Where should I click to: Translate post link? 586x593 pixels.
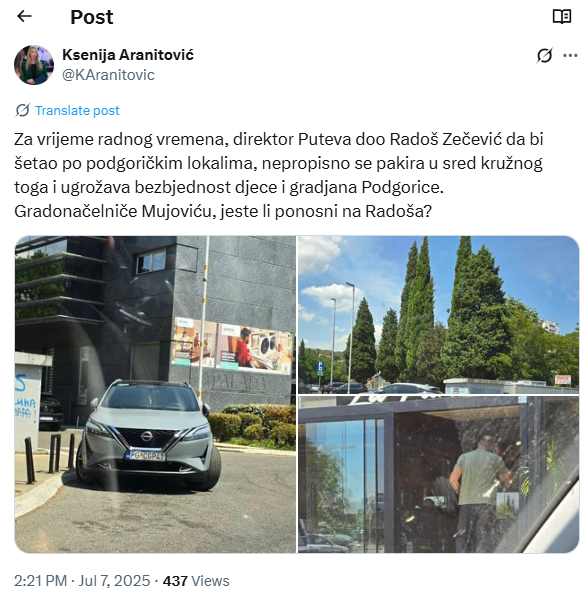[77, 110]
